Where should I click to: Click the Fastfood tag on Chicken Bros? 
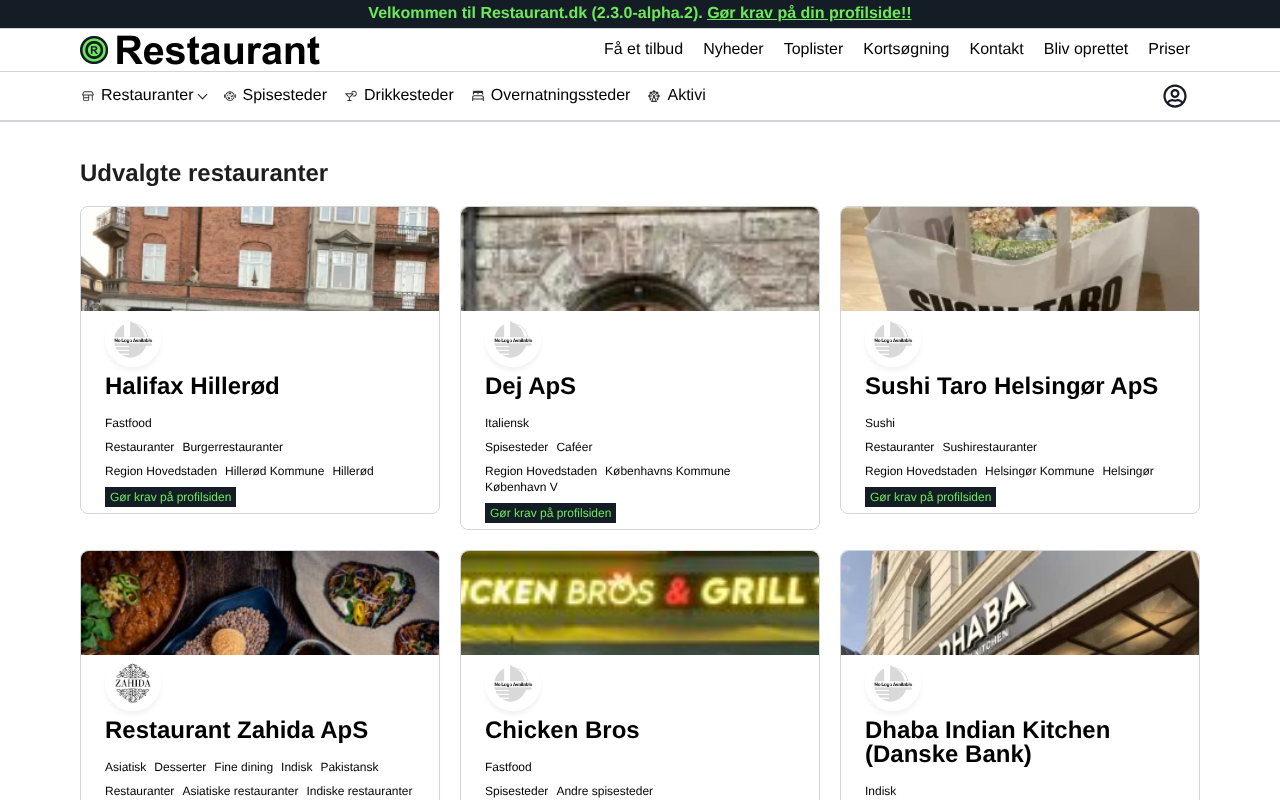point(508,767)
